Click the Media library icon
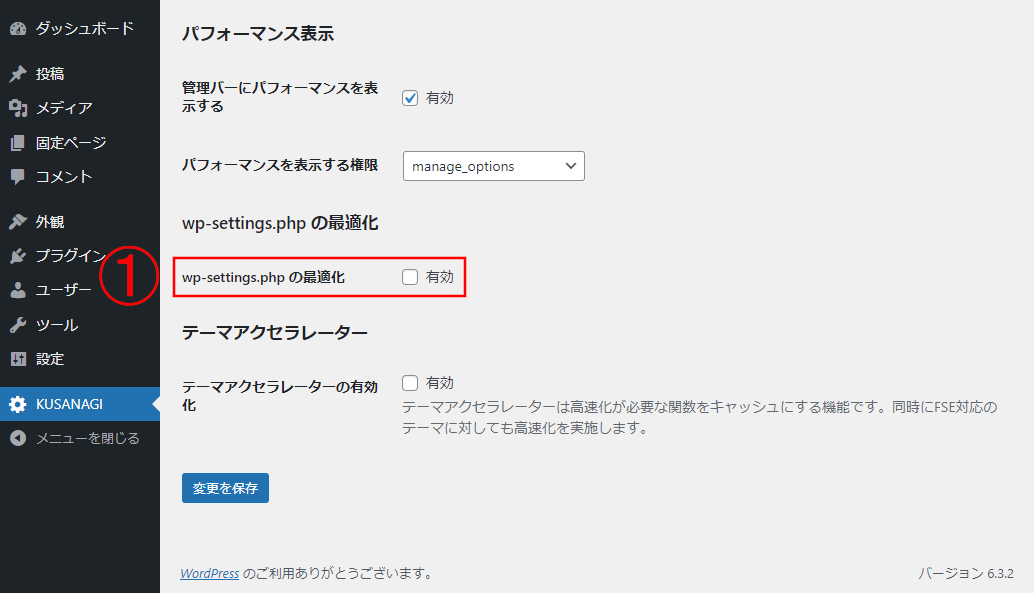1034x593 pixels. (x=17, y=108)
